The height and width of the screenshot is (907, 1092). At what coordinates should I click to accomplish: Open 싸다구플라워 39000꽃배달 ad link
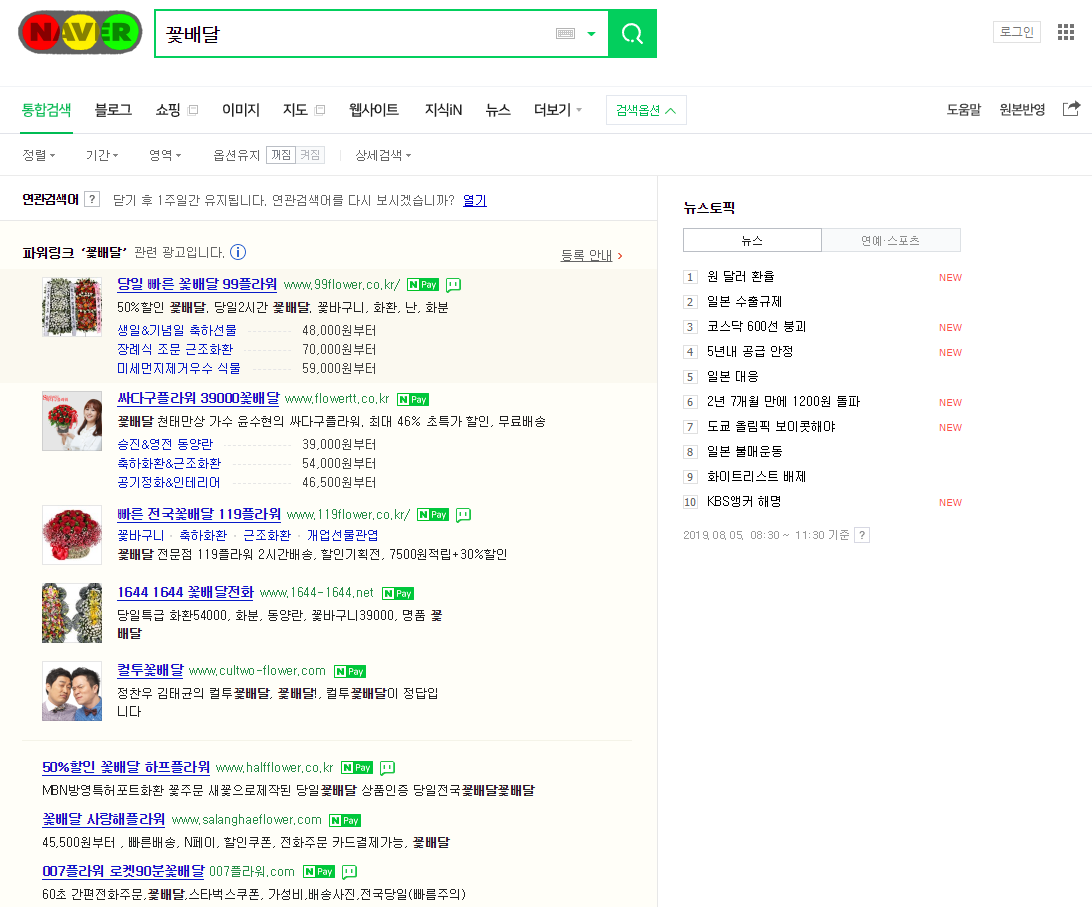198,398
